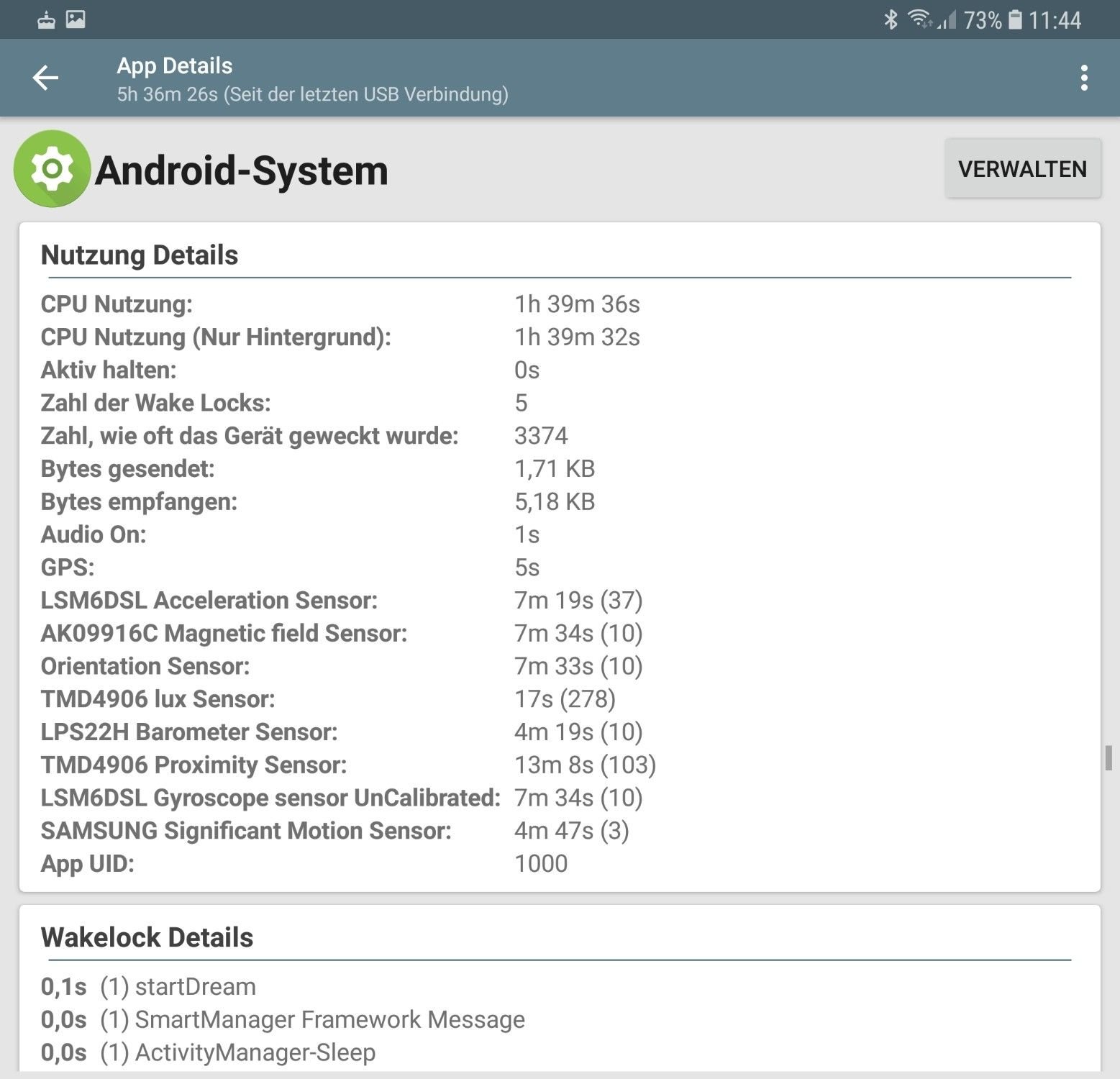Tap 'AK09916C Magnetic field Sensor:' label

[x=224, y=634]
